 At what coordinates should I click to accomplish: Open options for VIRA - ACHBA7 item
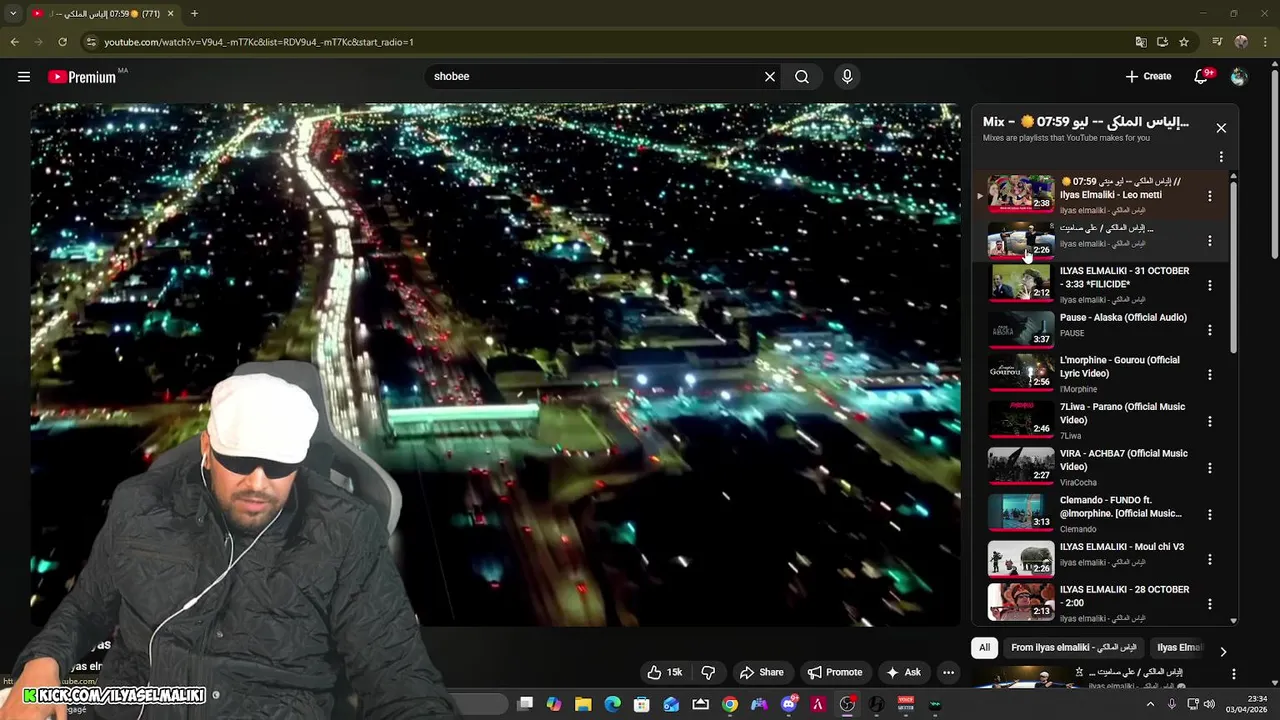[x=1209, y=468]
